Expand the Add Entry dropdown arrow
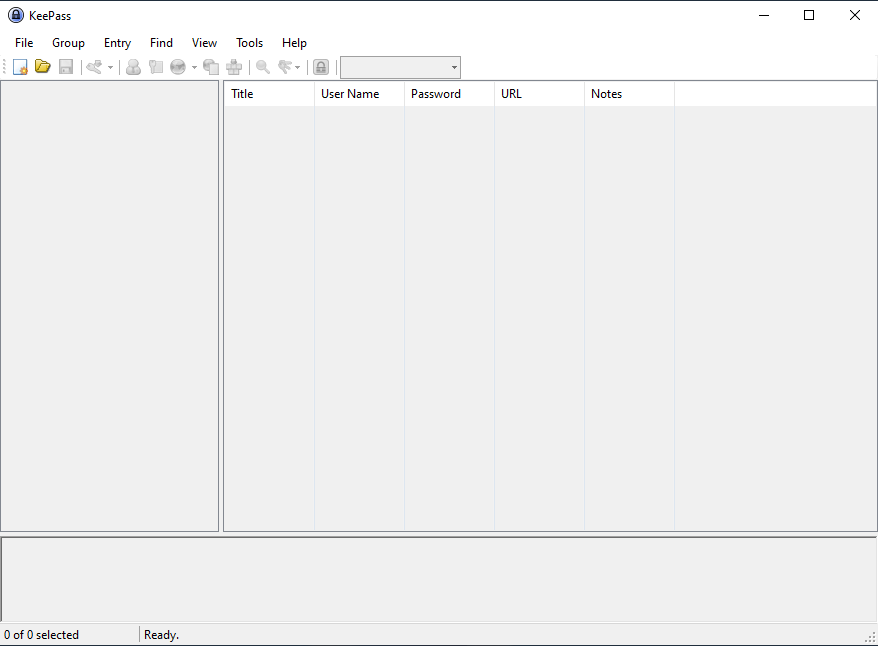The height and width of the screenshot is (646, 878). pos(110,68)
